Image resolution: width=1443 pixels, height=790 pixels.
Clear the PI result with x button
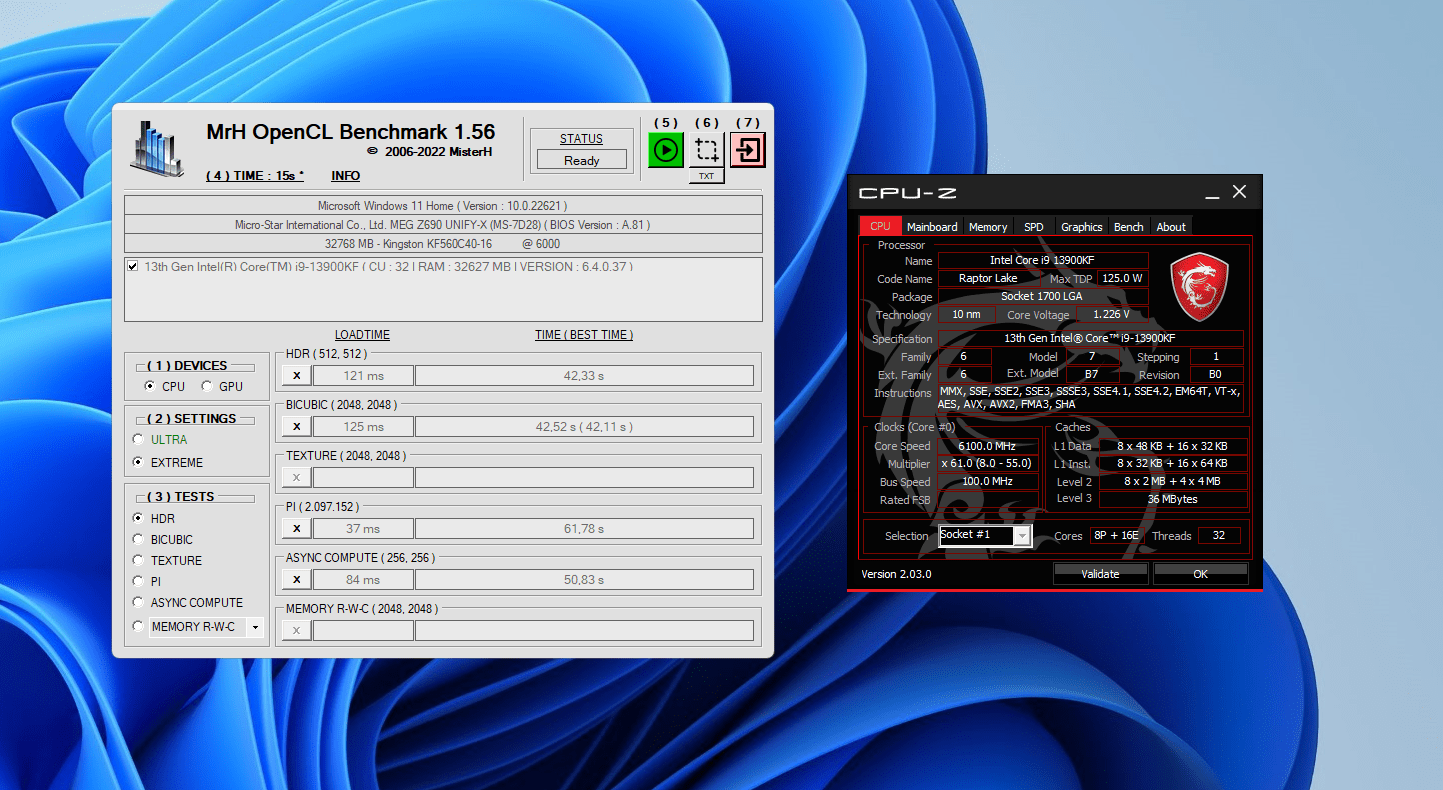click(x=296, y=528)
